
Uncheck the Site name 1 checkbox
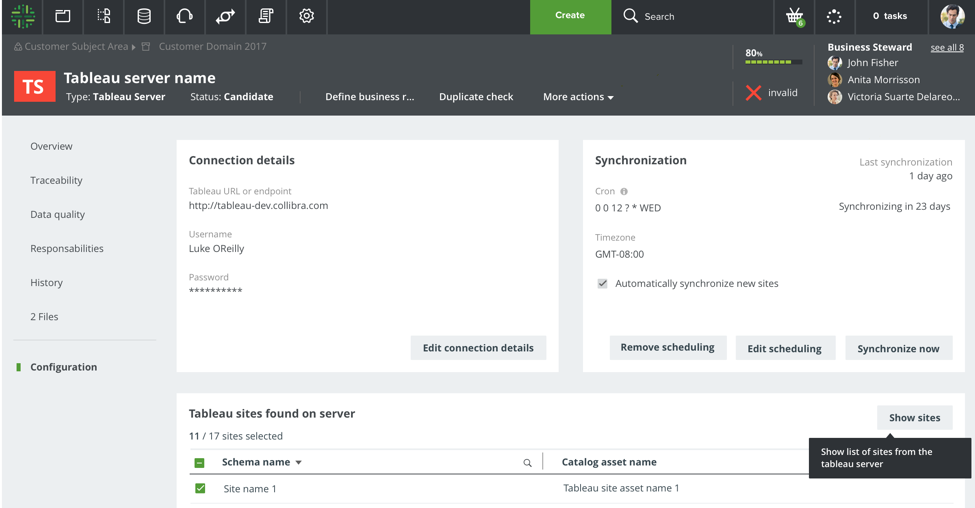point(200,488)
